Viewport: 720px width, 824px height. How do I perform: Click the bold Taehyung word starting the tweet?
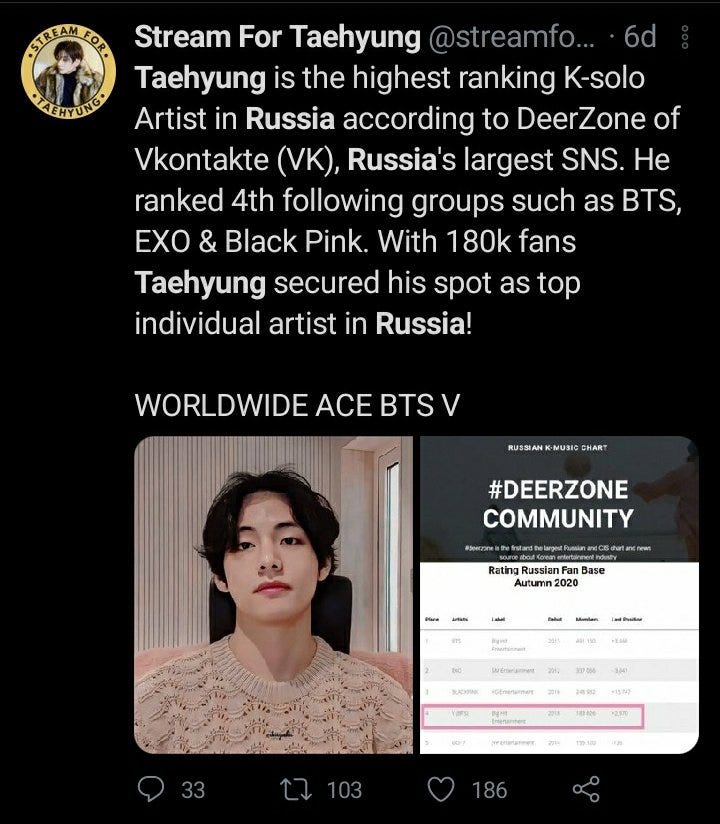tap(200, 78)
